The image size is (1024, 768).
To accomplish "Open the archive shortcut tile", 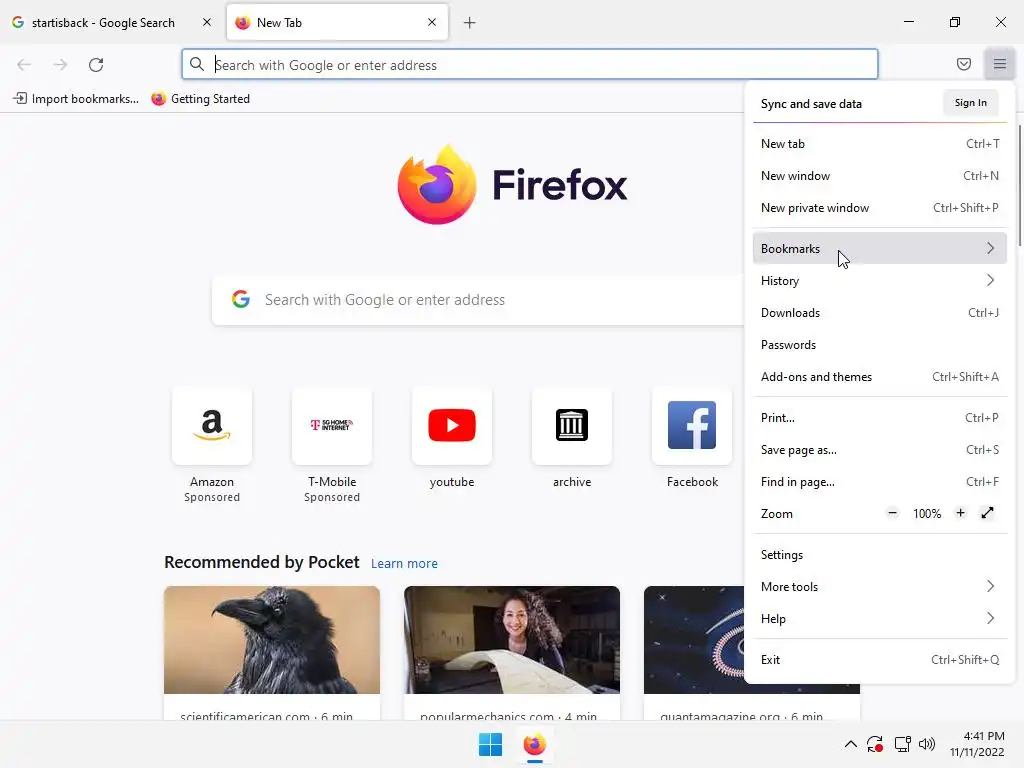I will (572, 426).
